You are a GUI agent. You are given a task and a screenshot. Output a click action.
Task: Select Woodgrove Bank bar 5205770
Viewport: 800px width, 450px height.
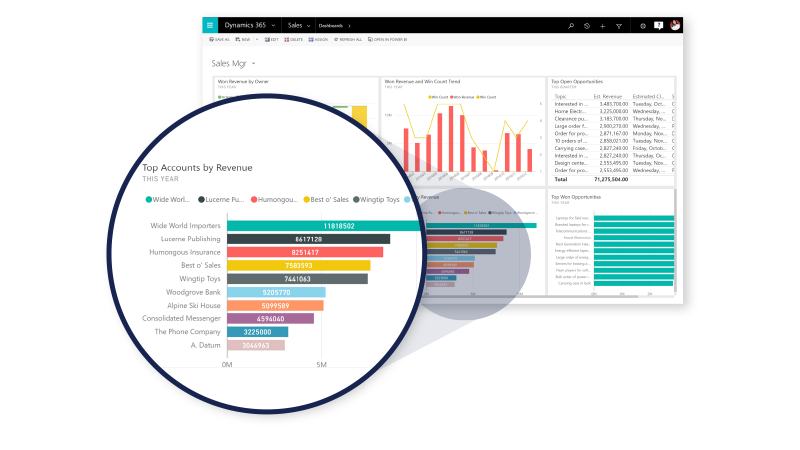pos(277,292)
